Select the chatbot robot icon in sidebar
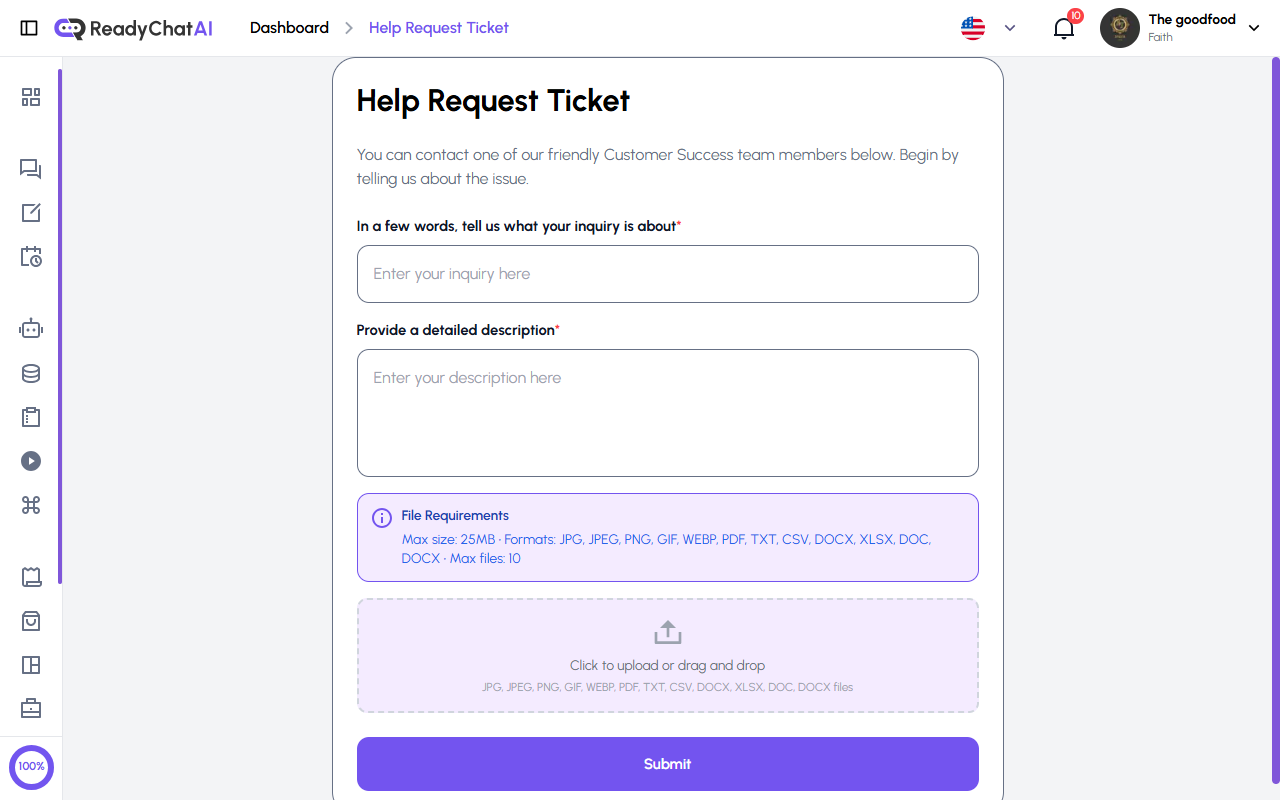 pos(30,328)
